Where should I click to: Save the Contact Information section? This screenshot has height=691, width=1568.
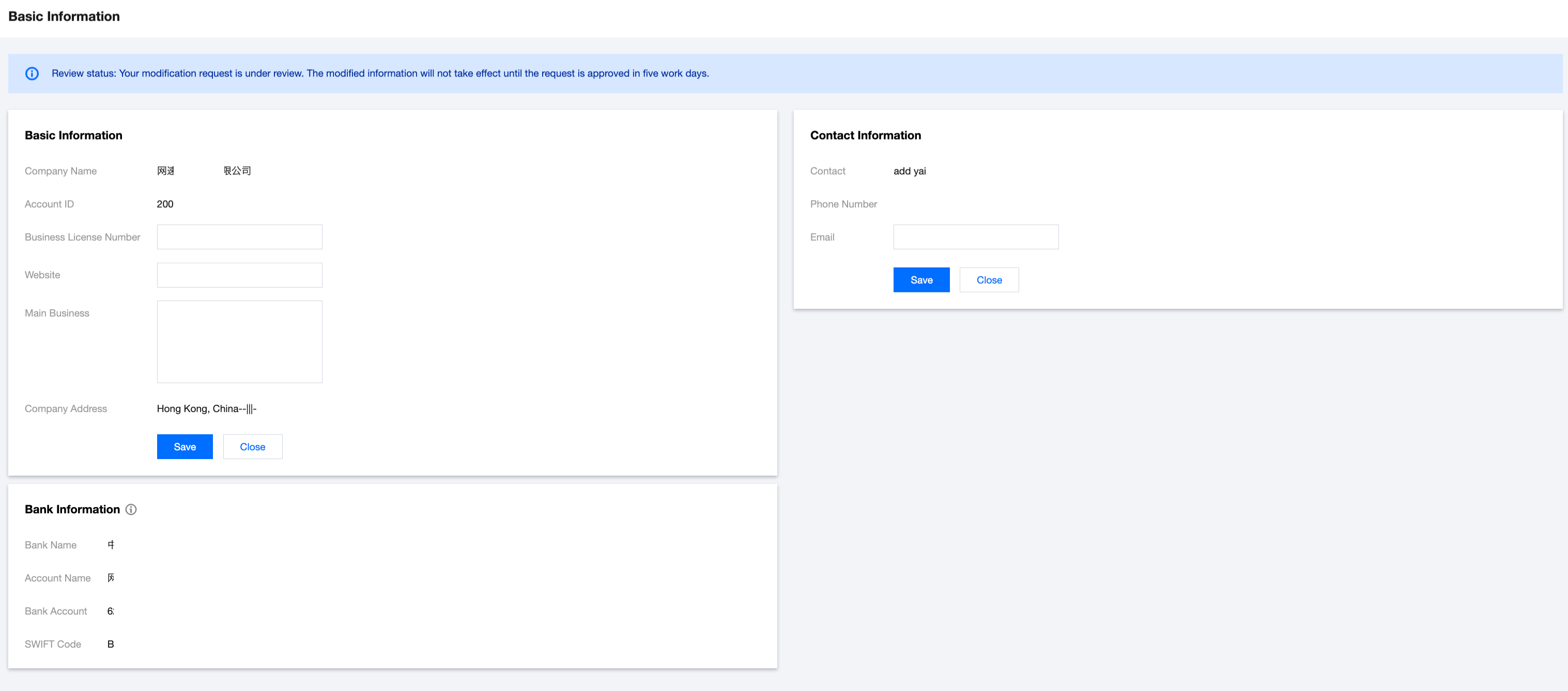pyautogui.click(x=920, y=280)
